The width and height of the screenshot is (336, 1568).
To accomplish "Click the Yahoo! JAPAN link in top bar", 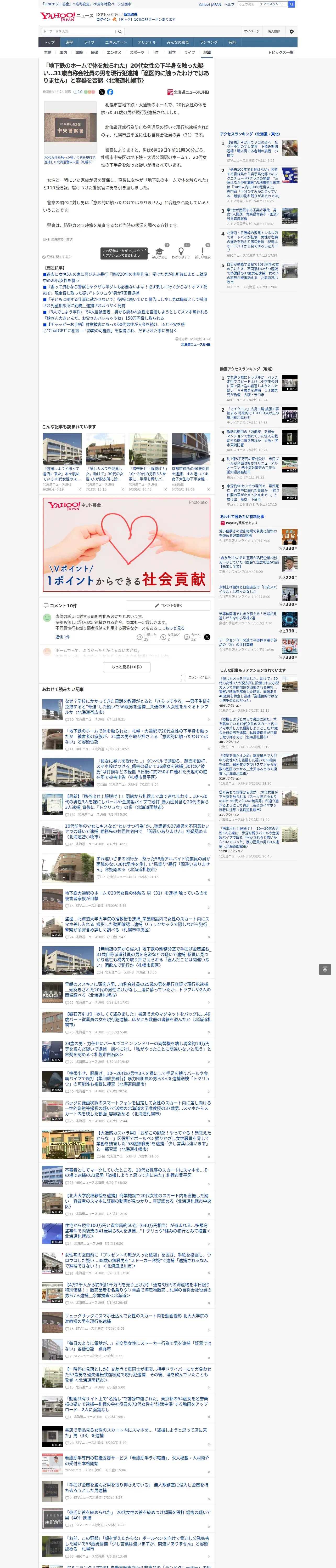I will click(x=210, y=4).
